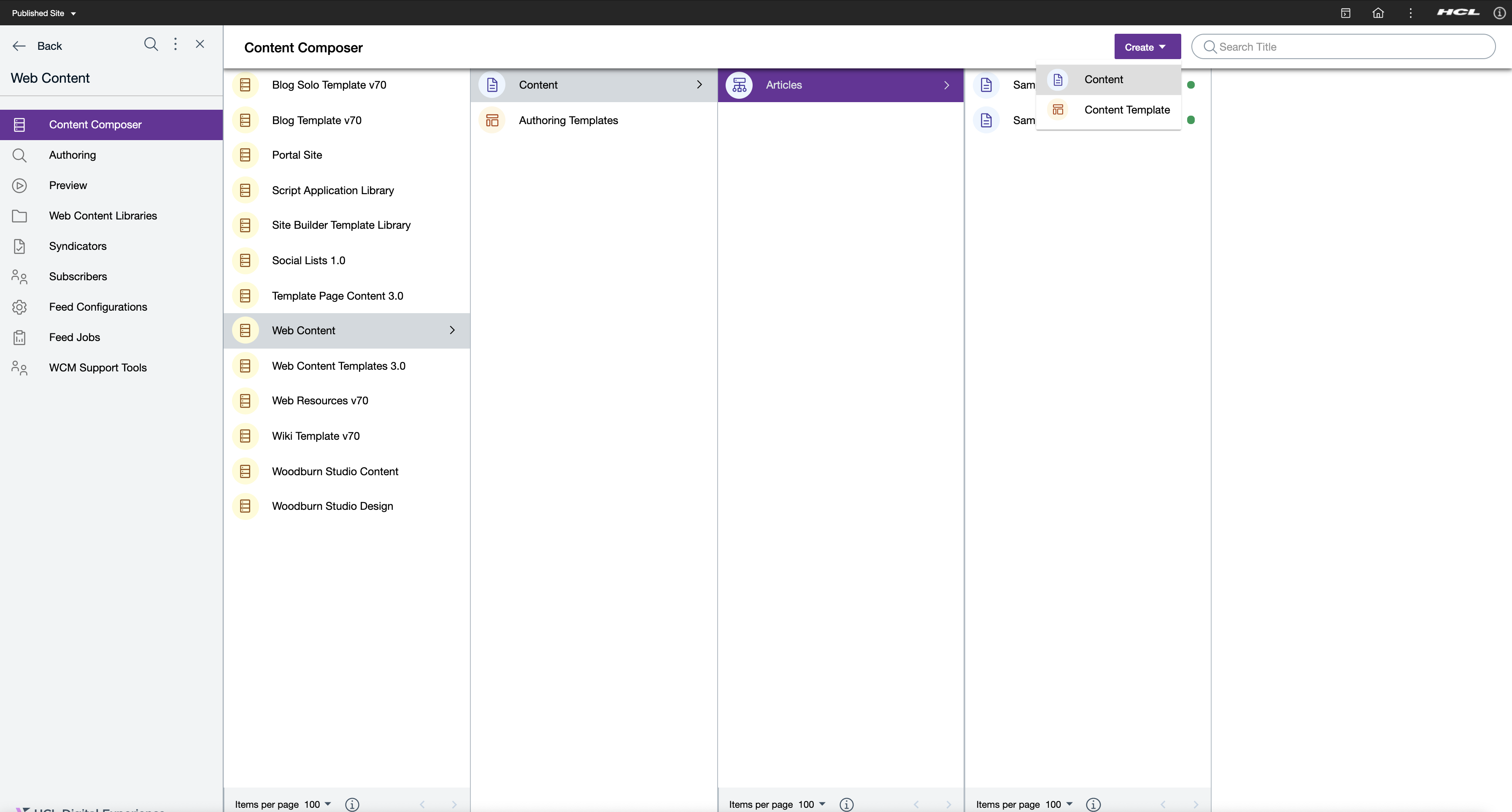Open the Published Site dropdown
Image resolution: width=1512 pixels, height=812 pixels.
pyautogui.click(x=44, y=13)
